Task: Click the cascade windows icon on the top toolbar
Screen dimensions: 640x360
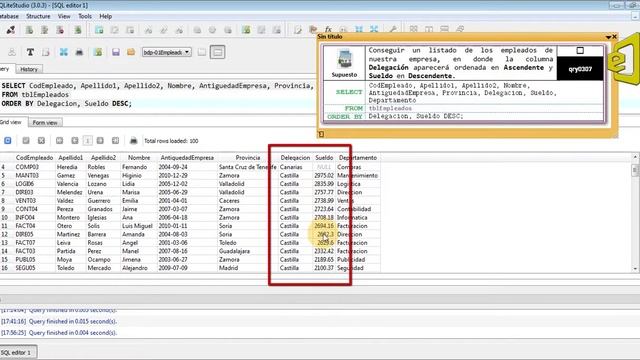Action: coord(460,29)
